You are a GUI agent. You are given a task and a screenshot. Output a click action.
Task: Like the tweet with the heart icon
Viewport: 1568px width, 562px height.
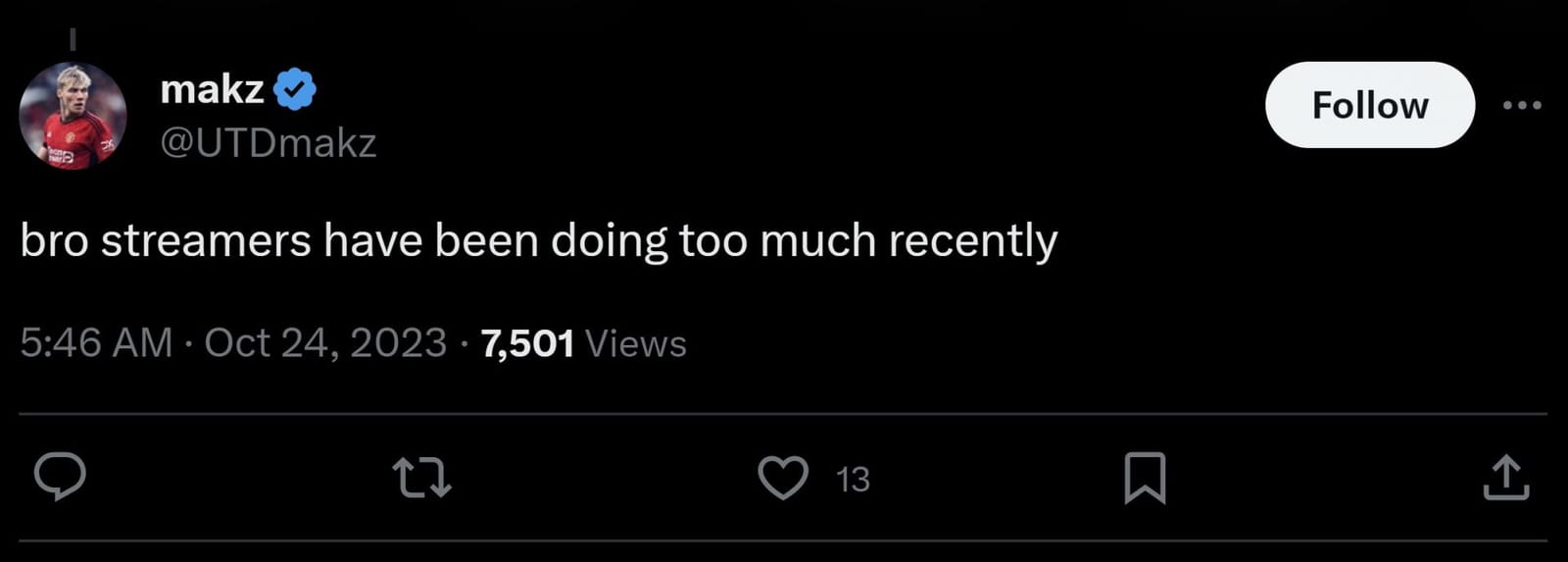783,479
